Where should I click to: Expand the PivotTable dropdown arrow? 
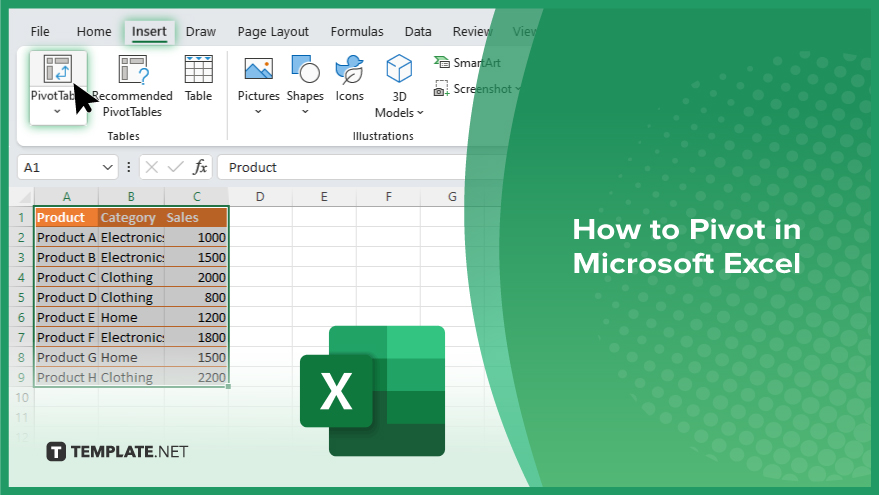[x=57, y=112]
